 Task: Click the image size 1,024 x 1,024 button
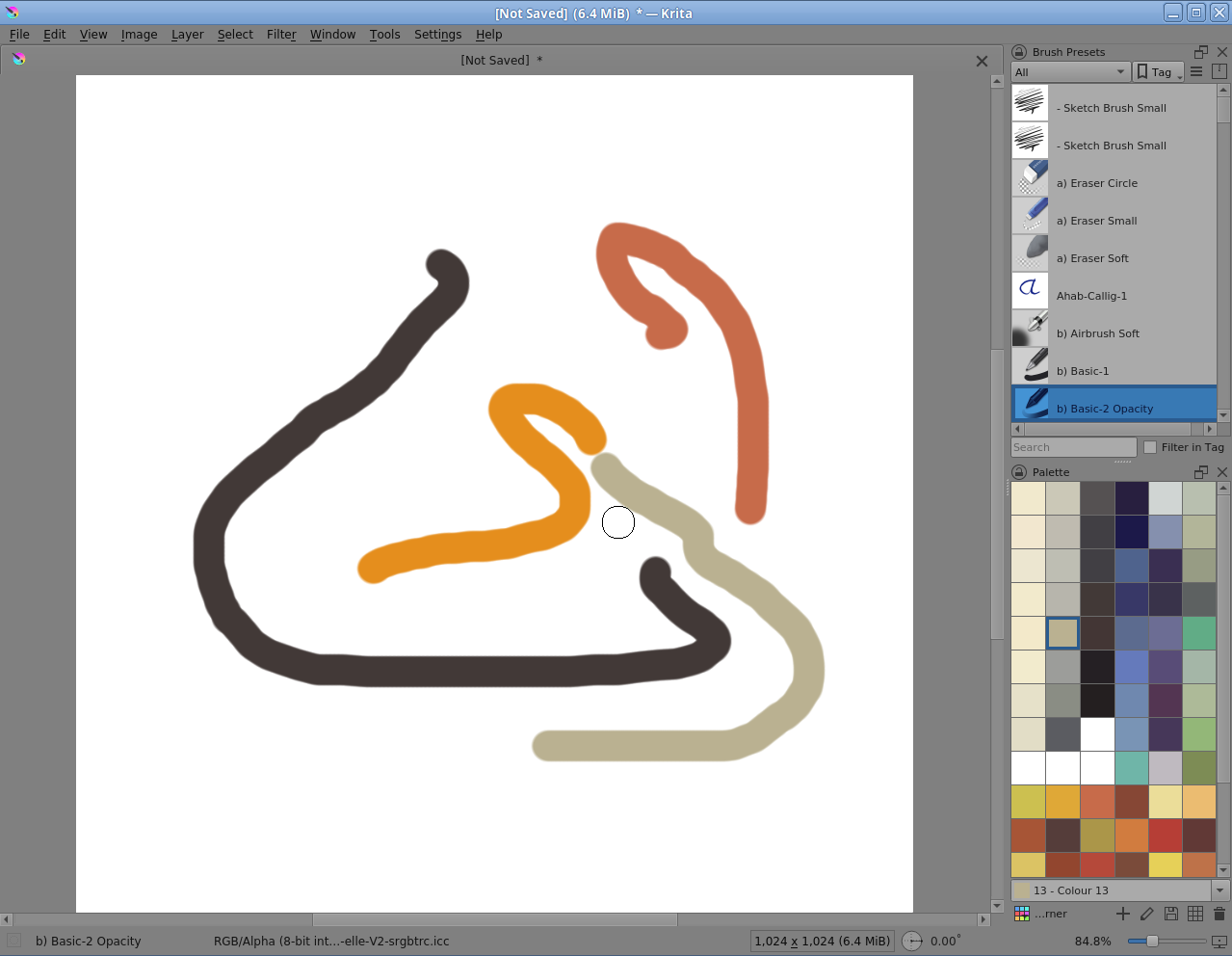pyautogui.click(x=822, y=942)
